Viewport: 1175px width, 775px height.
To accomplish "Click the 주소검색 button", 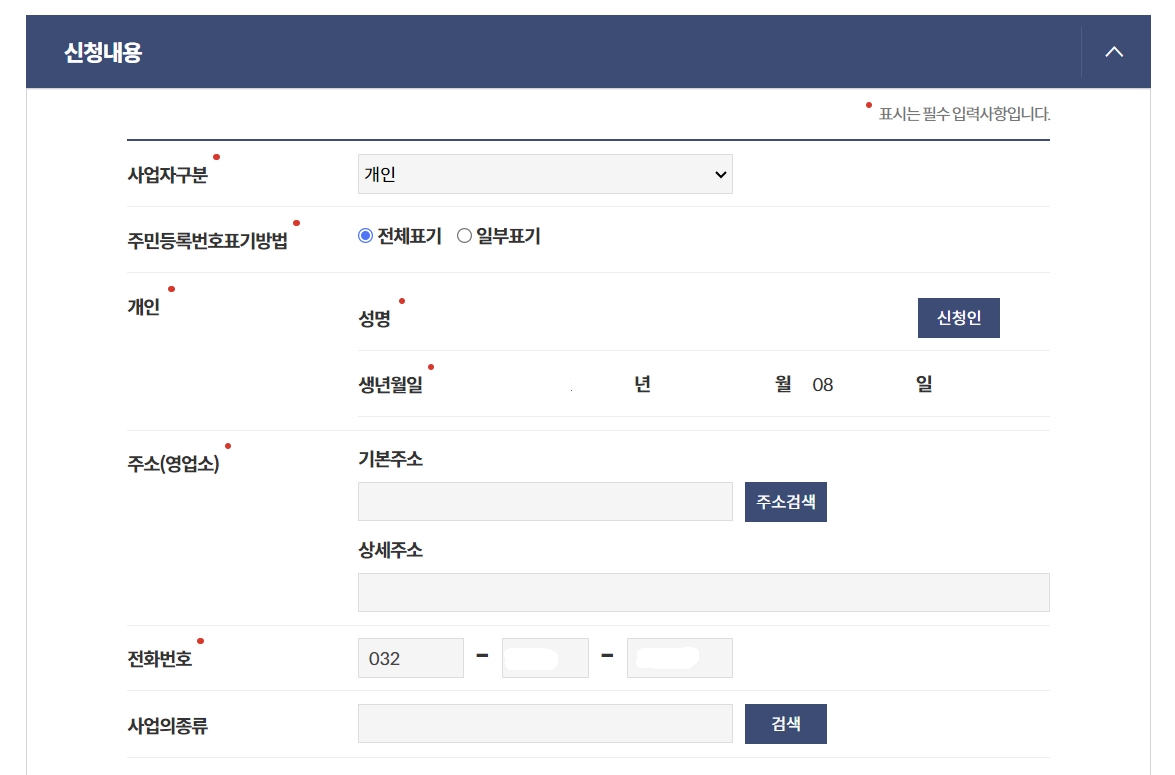I will pos(785,501).
